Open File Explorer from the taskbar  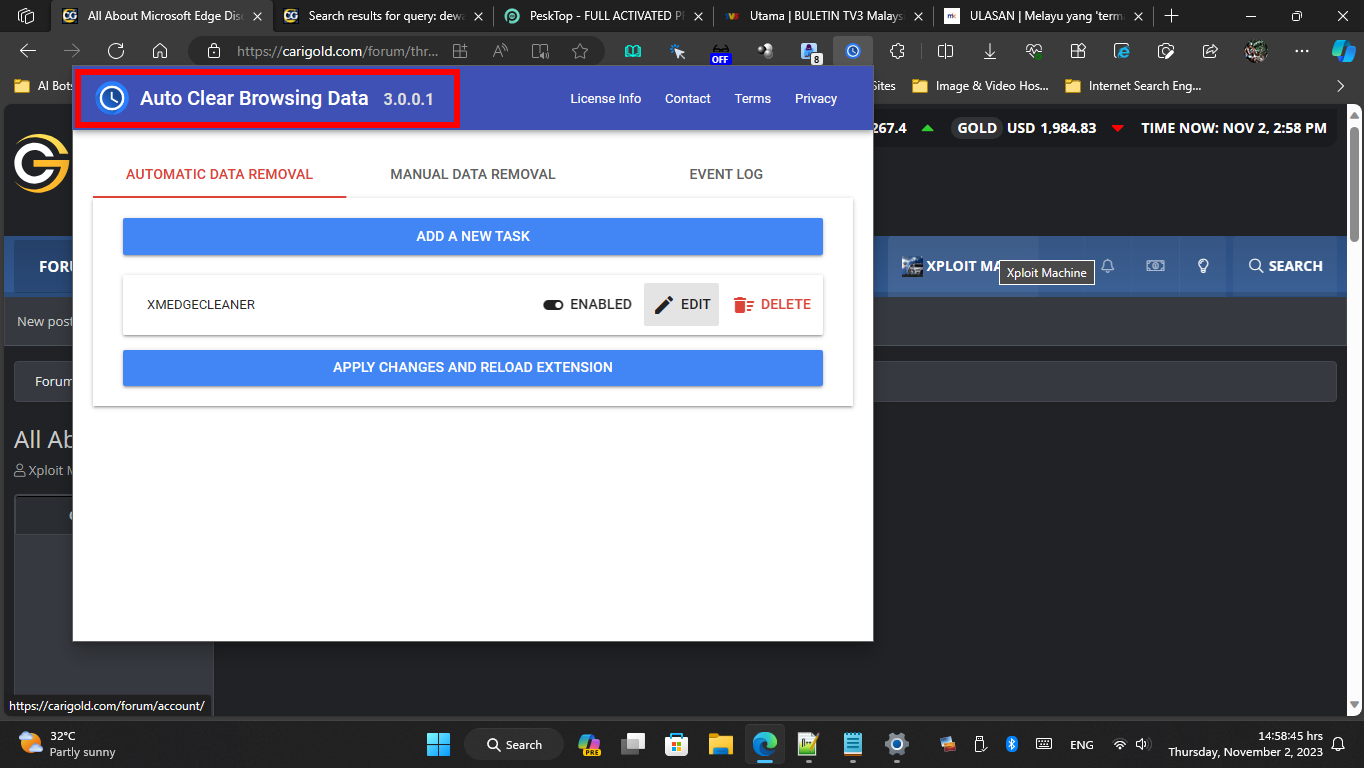721,744
